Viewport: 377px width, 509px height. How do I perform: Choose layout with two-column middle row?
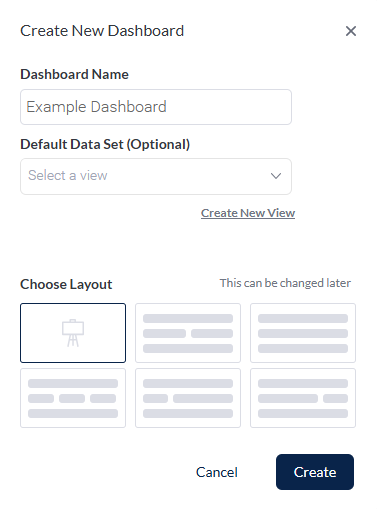188,333
